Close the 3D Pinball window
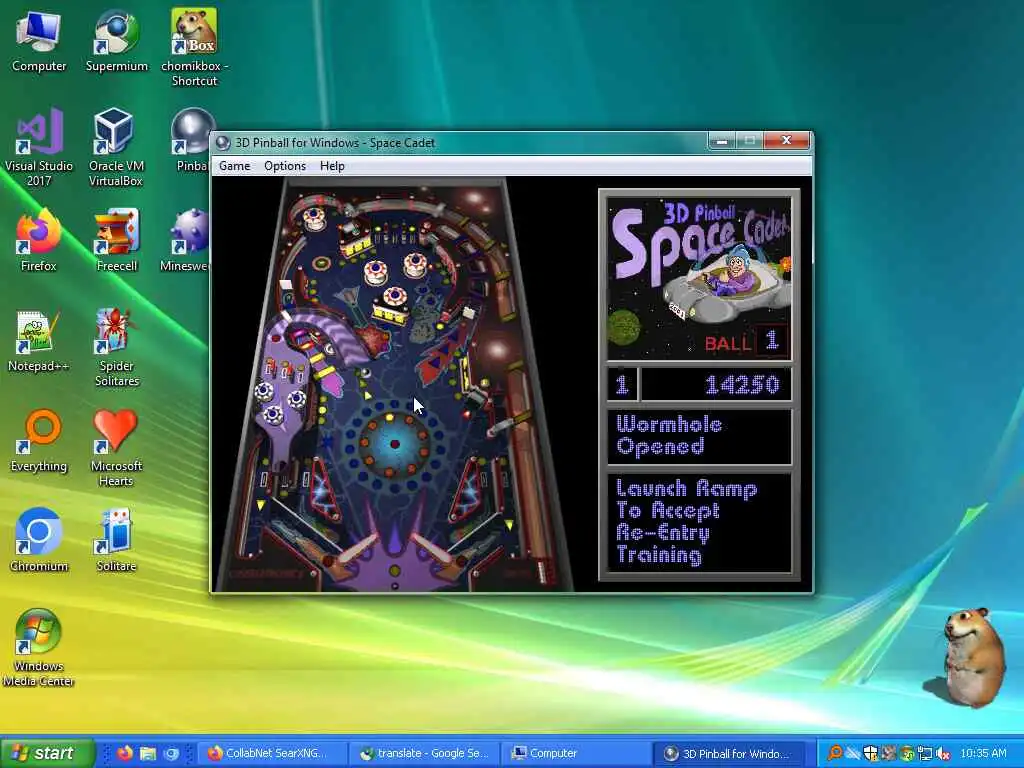 pyautogui.click(x=786, y=140)
